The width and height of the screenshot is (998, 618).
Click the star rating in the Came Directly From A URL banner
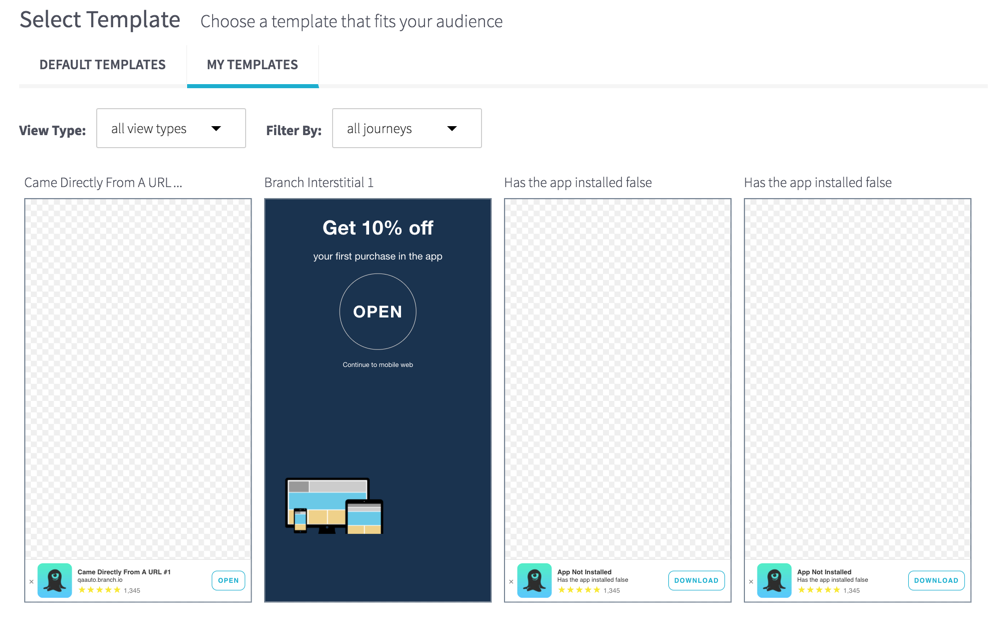coord(99,590)
